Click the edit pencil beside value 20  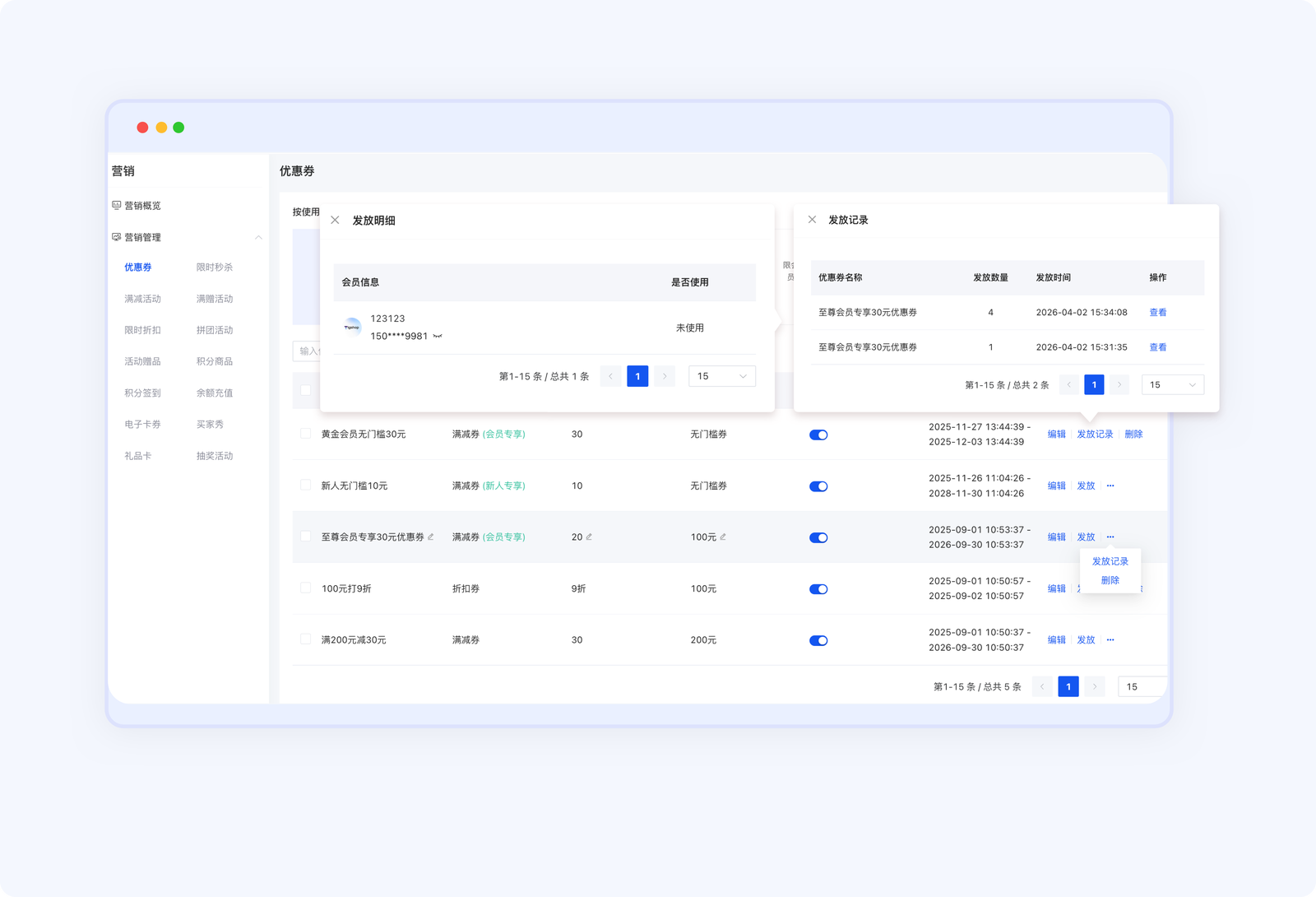click(x=589, y=537)
